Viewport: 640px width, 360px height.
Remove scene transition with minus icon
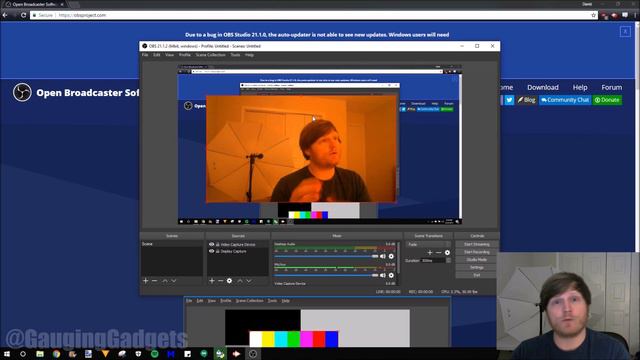click(x=438, y=253)
